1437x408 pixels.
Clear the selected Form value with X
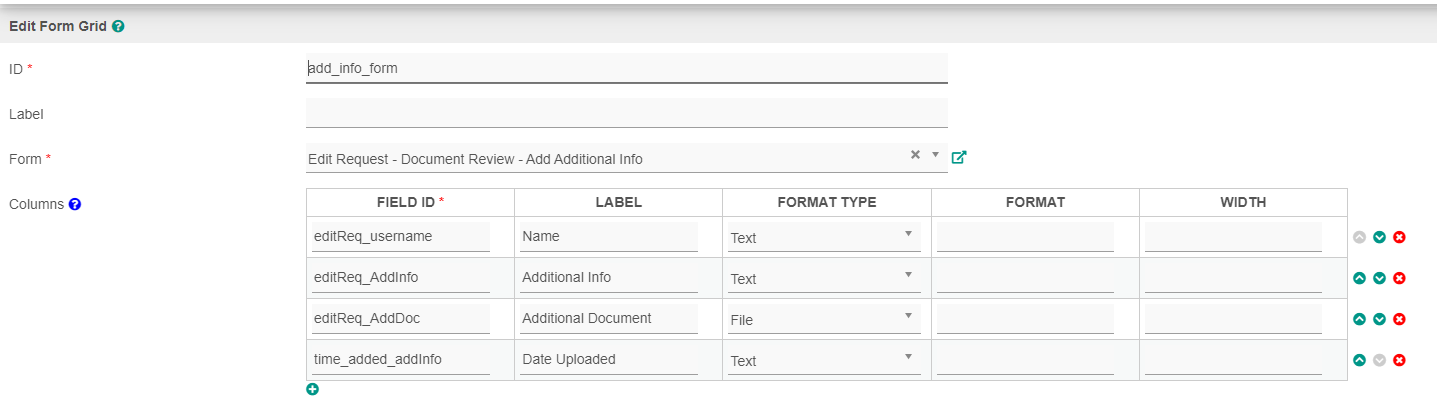tap(915, 155)
